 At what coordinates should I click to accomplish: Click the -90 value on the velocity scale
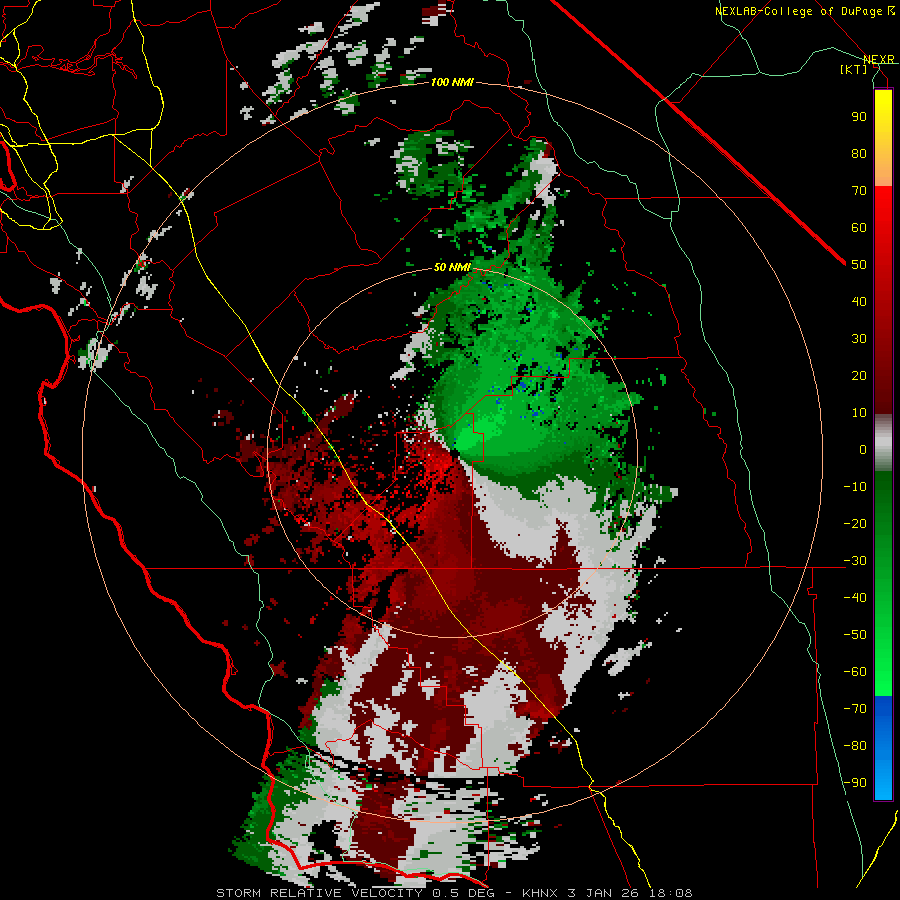(x=855, y=783)
